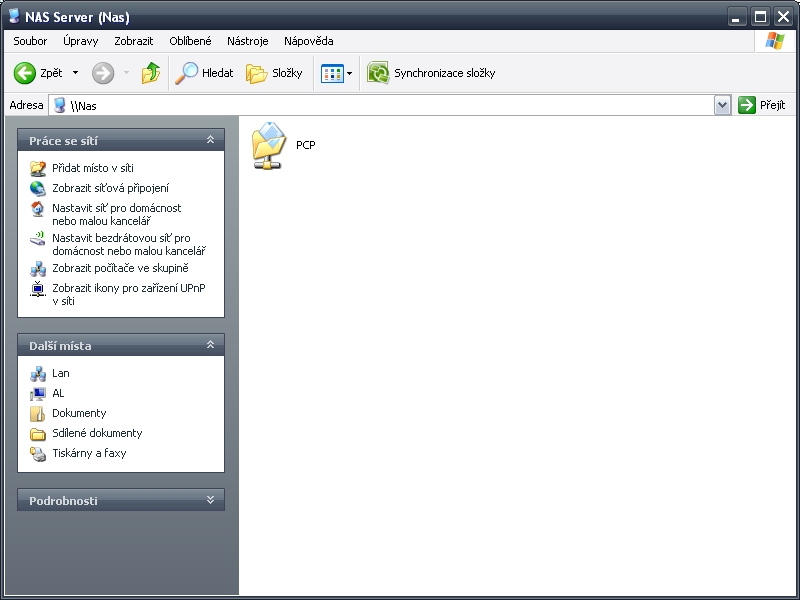Collapse the Další místa panel
This screenshot has width=800, height=600.
point(210,345)
